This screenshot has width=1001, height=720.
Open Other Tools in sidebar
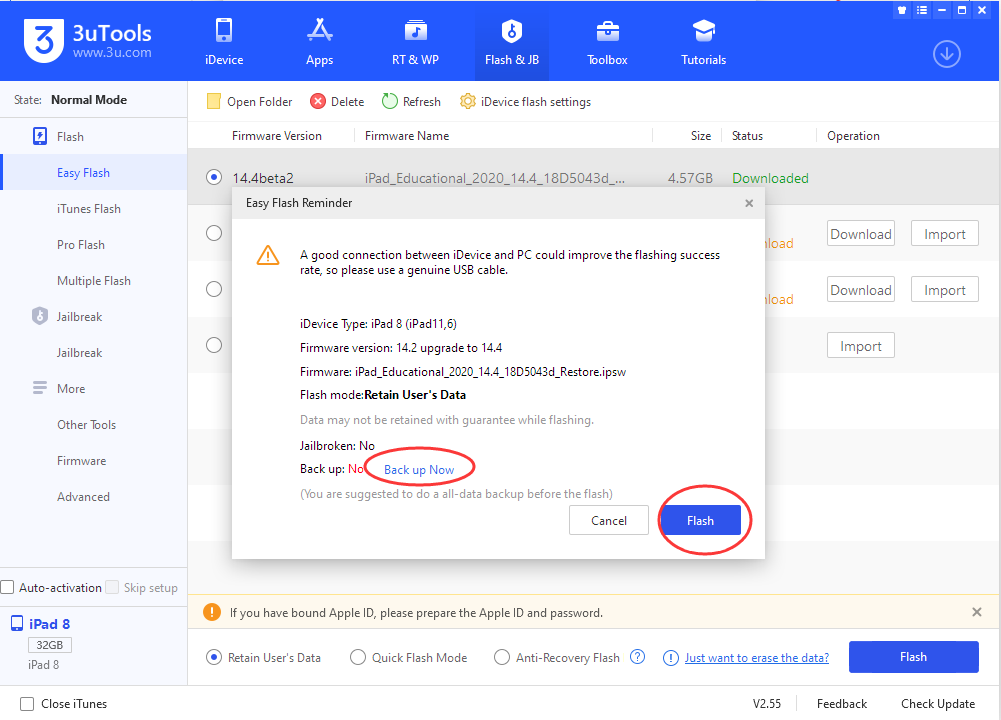pos(86,424)
